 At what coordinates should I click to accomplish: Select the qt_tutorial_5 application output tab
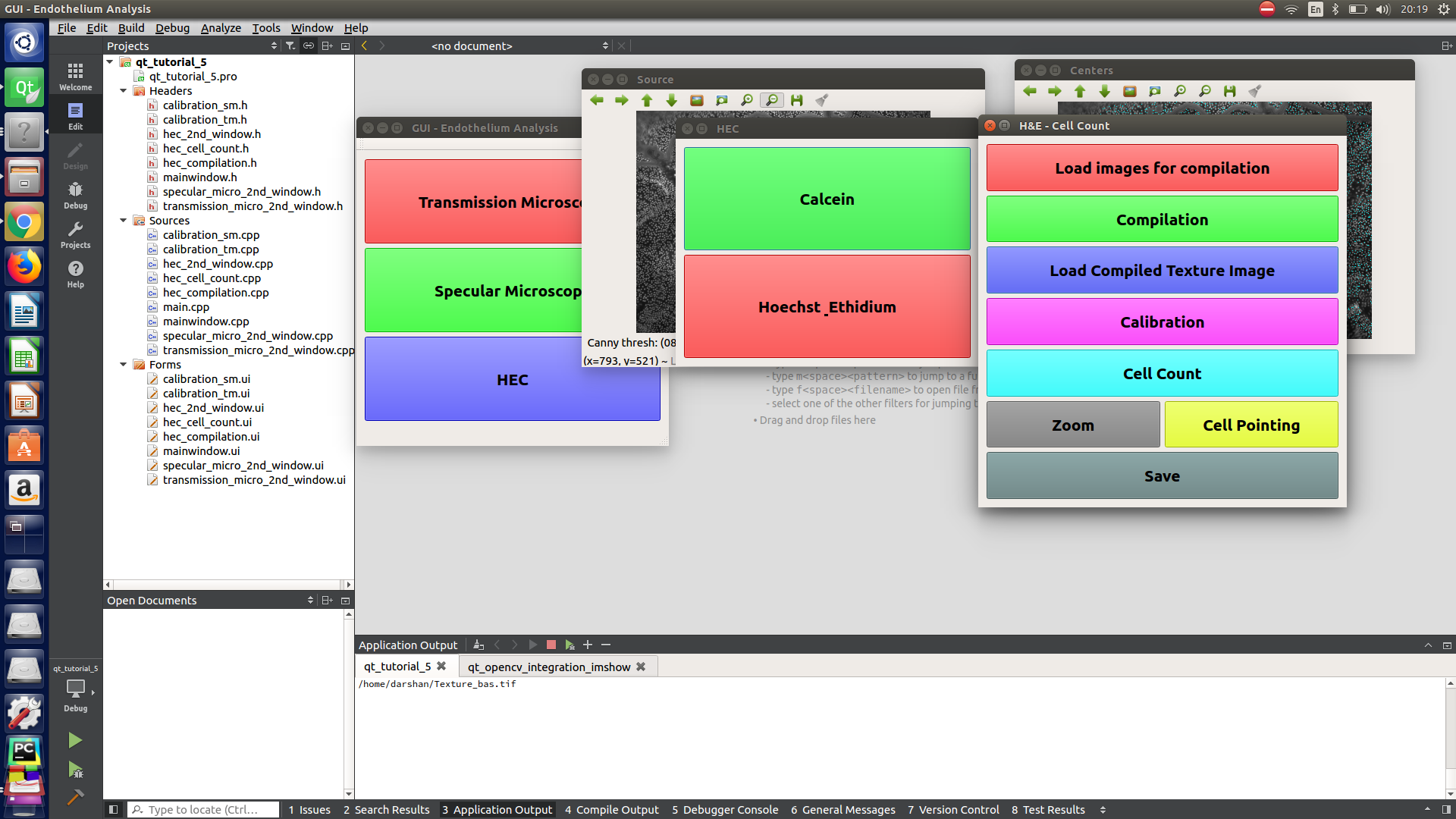397,666
